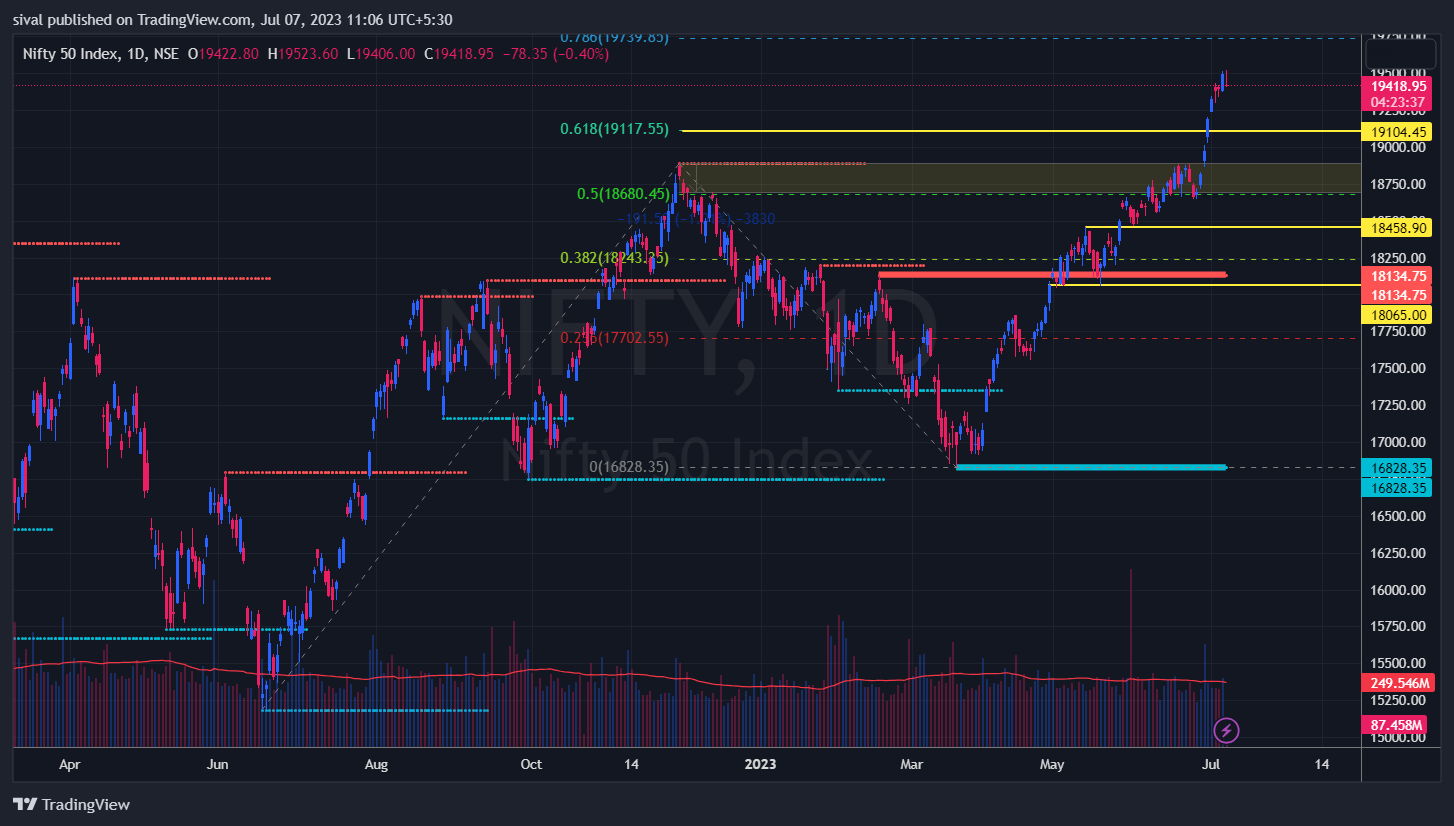1454x826 pixels.
Task: Click the change value −78.35 (−0.40%)
Action: coord(555,54)
